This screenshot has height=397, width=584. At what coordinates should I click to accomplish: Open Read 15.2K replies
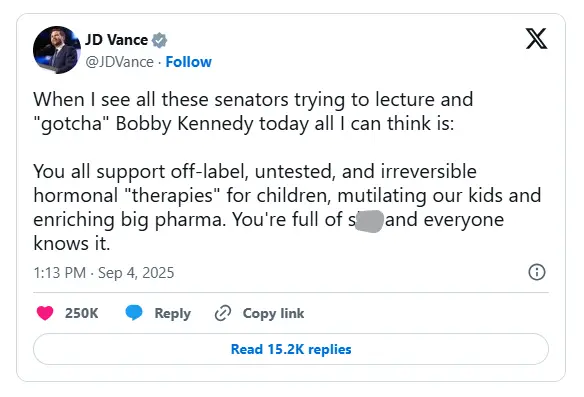pyautogui.click(x=291, y=349)
